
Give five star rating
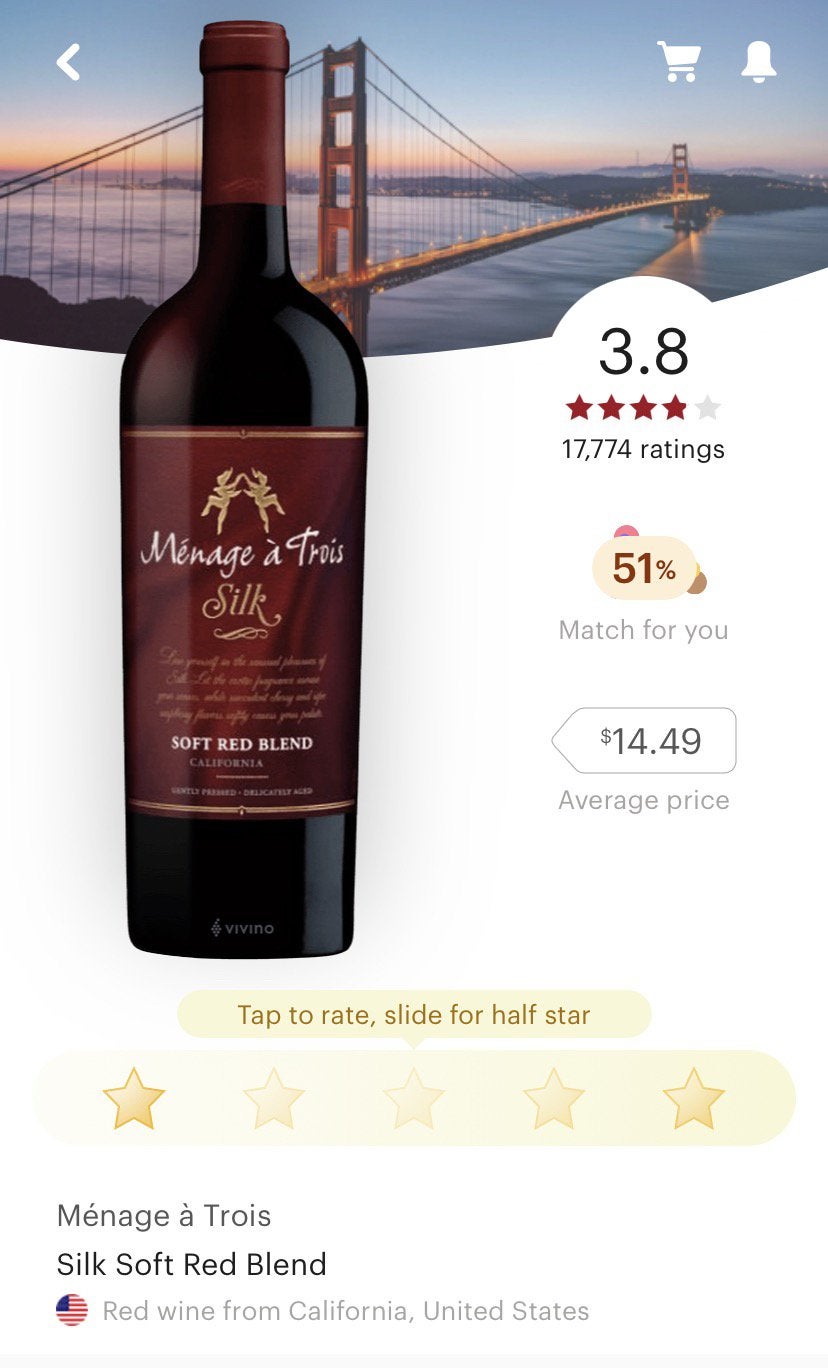(x=694, y=1098)
